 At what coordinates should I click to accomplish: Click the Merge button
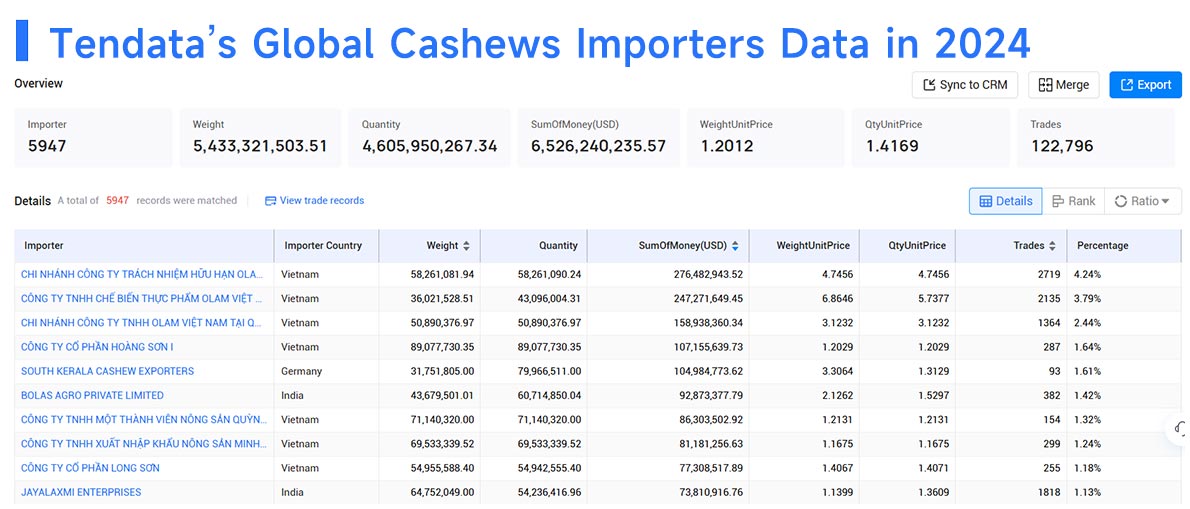pyautogui.click(x=1063, y=85)
